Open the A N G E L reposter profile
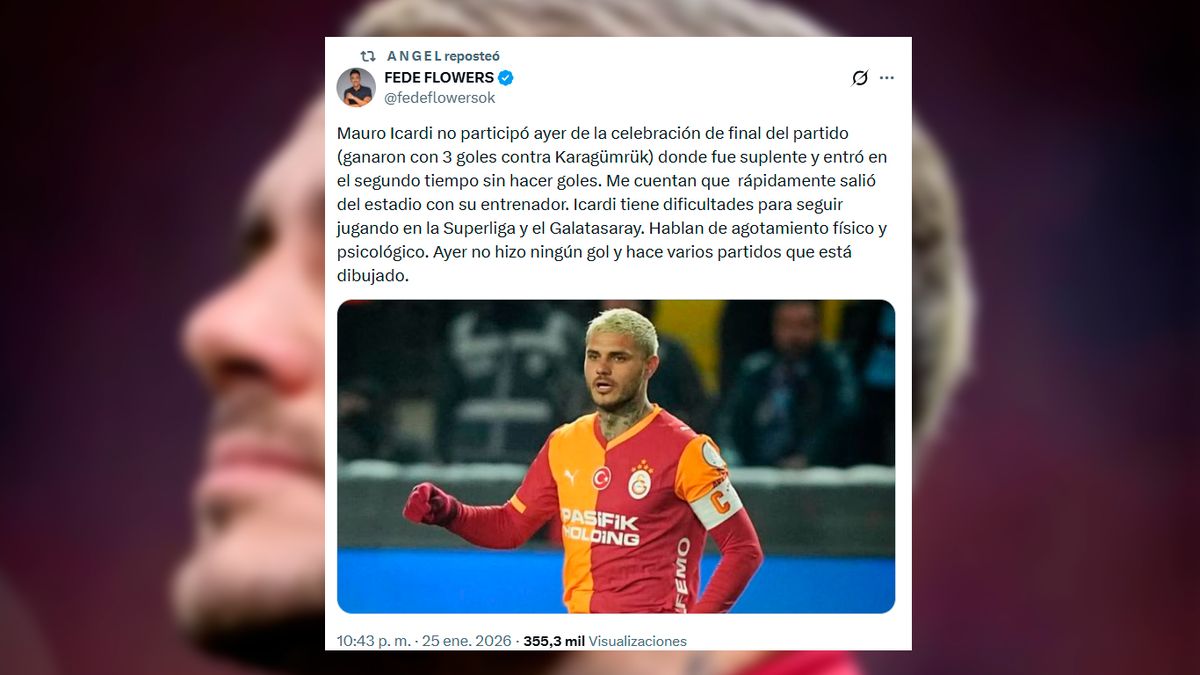The width and height of the screenshot is (1200, 675). point(414,56)
